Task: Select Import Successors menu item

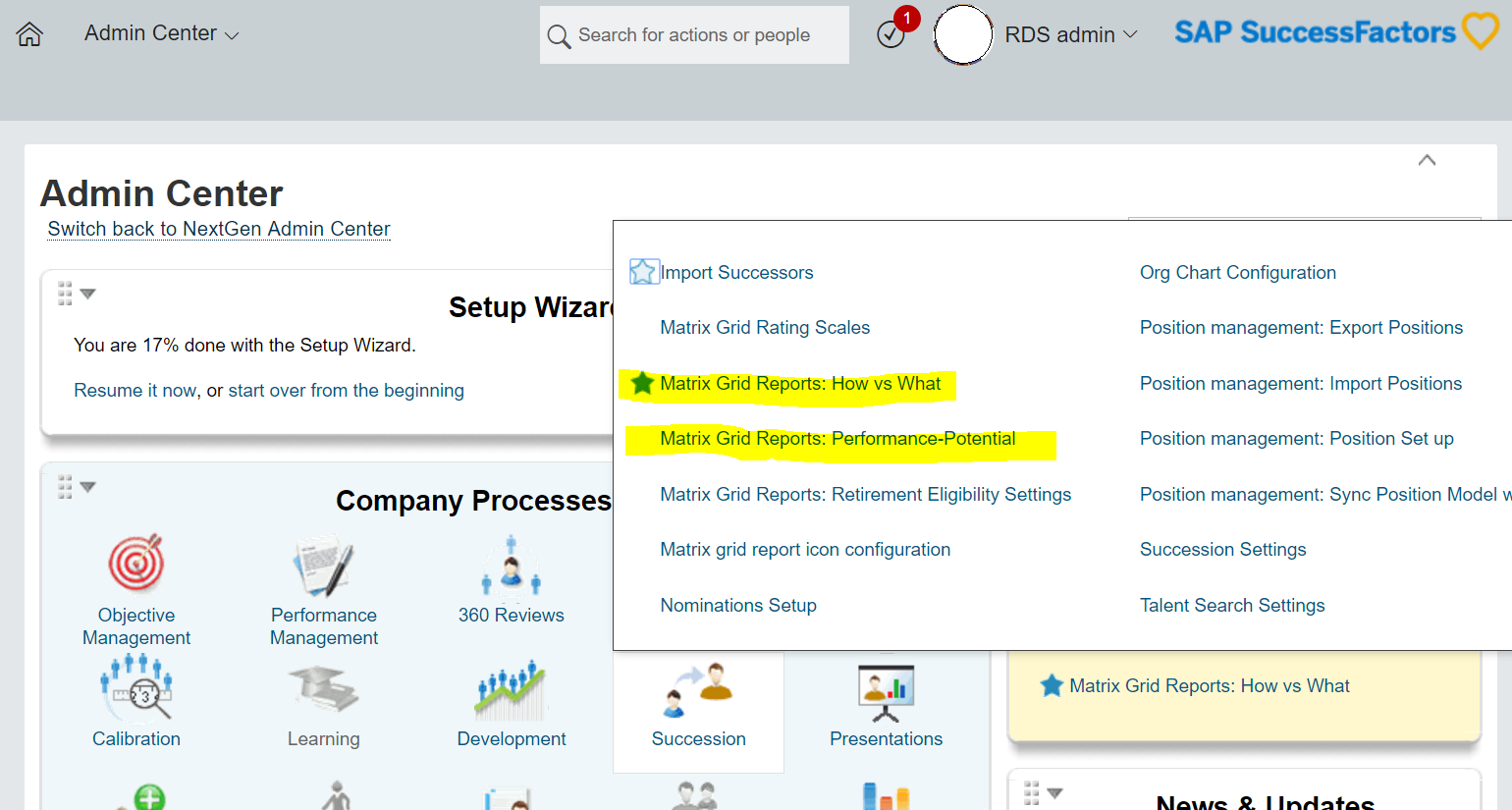Action: (736, 273)
